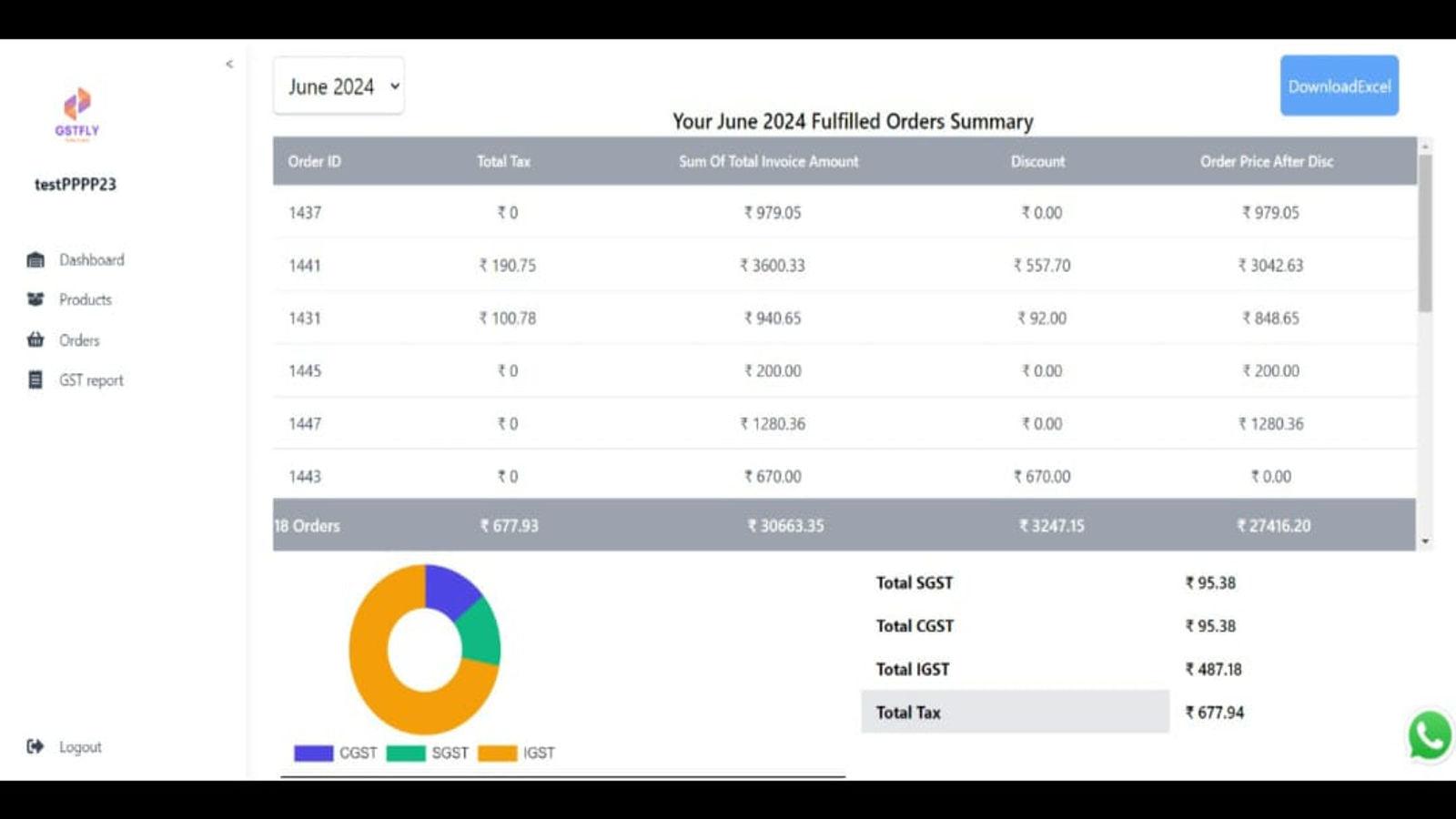Toggle the SGST legend entry
This screenshot has height=819, width=1456.
pyautogui.click(x=425, y=753)
